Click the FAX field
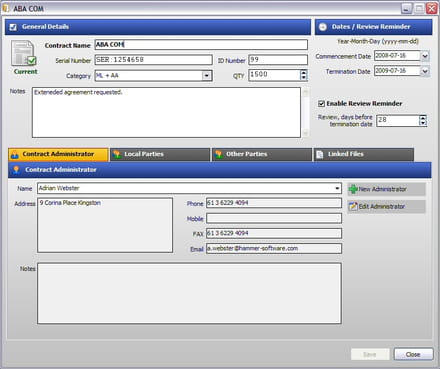 (x=274, y=233)
